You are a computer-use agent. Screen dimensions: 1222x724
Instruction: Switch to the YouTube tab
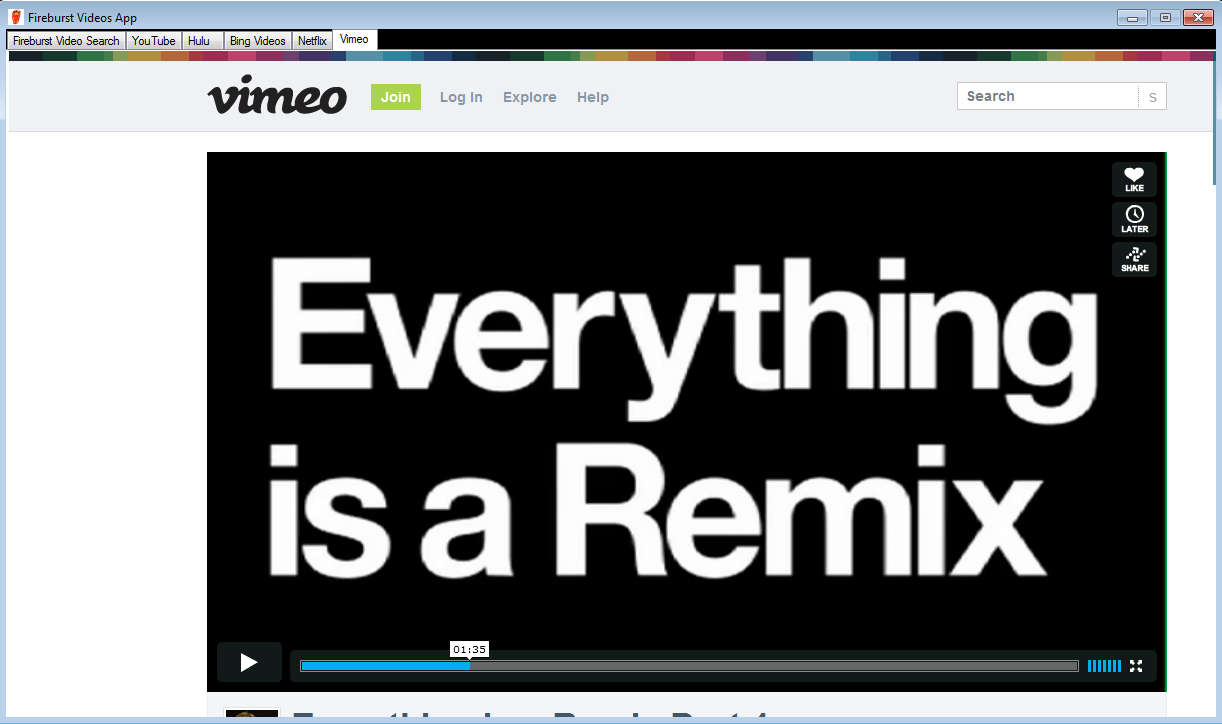click(x=154, y=41)
